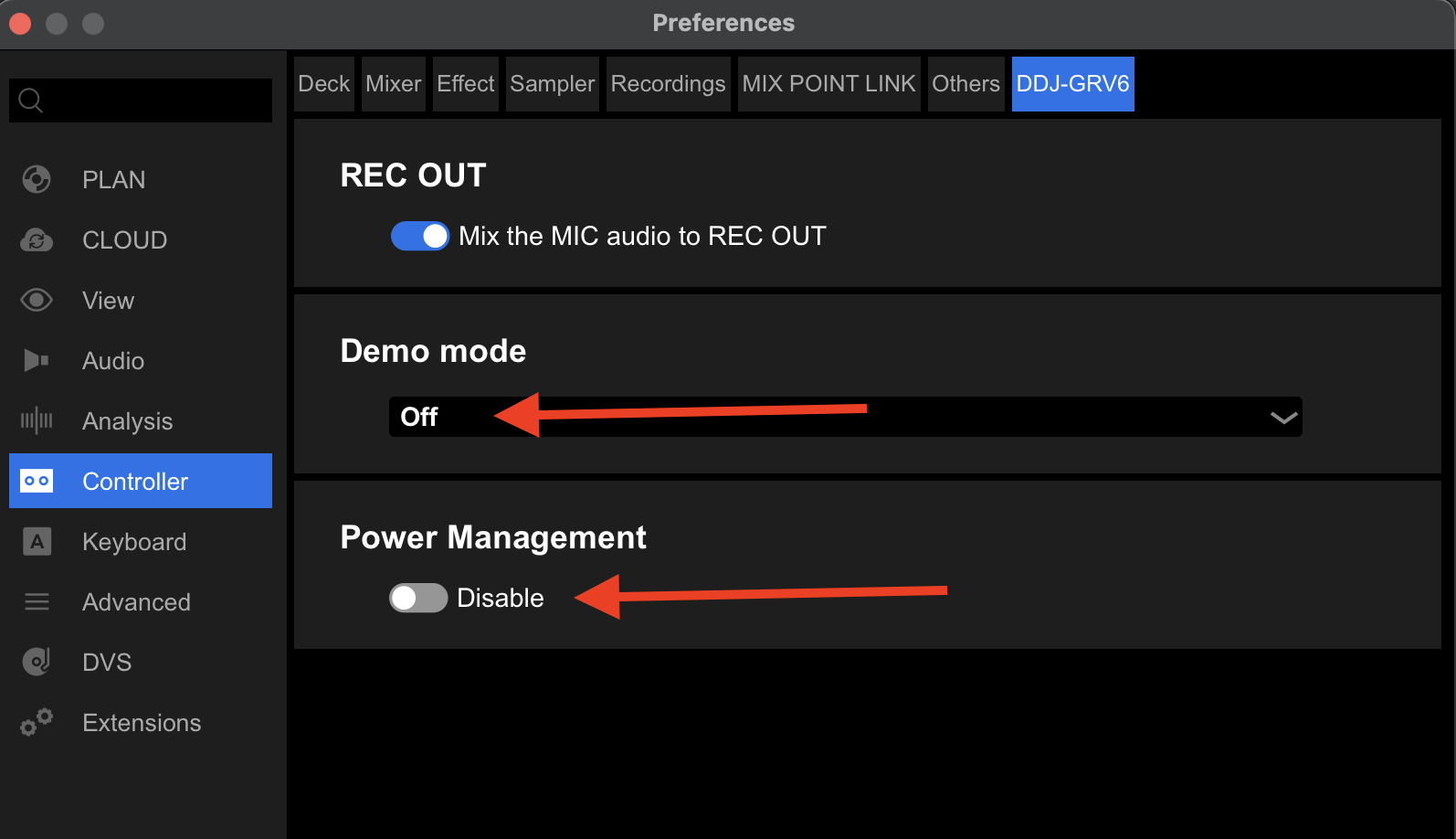Viewport: 1456px width, 839px height.
Task: Click the Keyboard letter A icon
Action: 37,542
